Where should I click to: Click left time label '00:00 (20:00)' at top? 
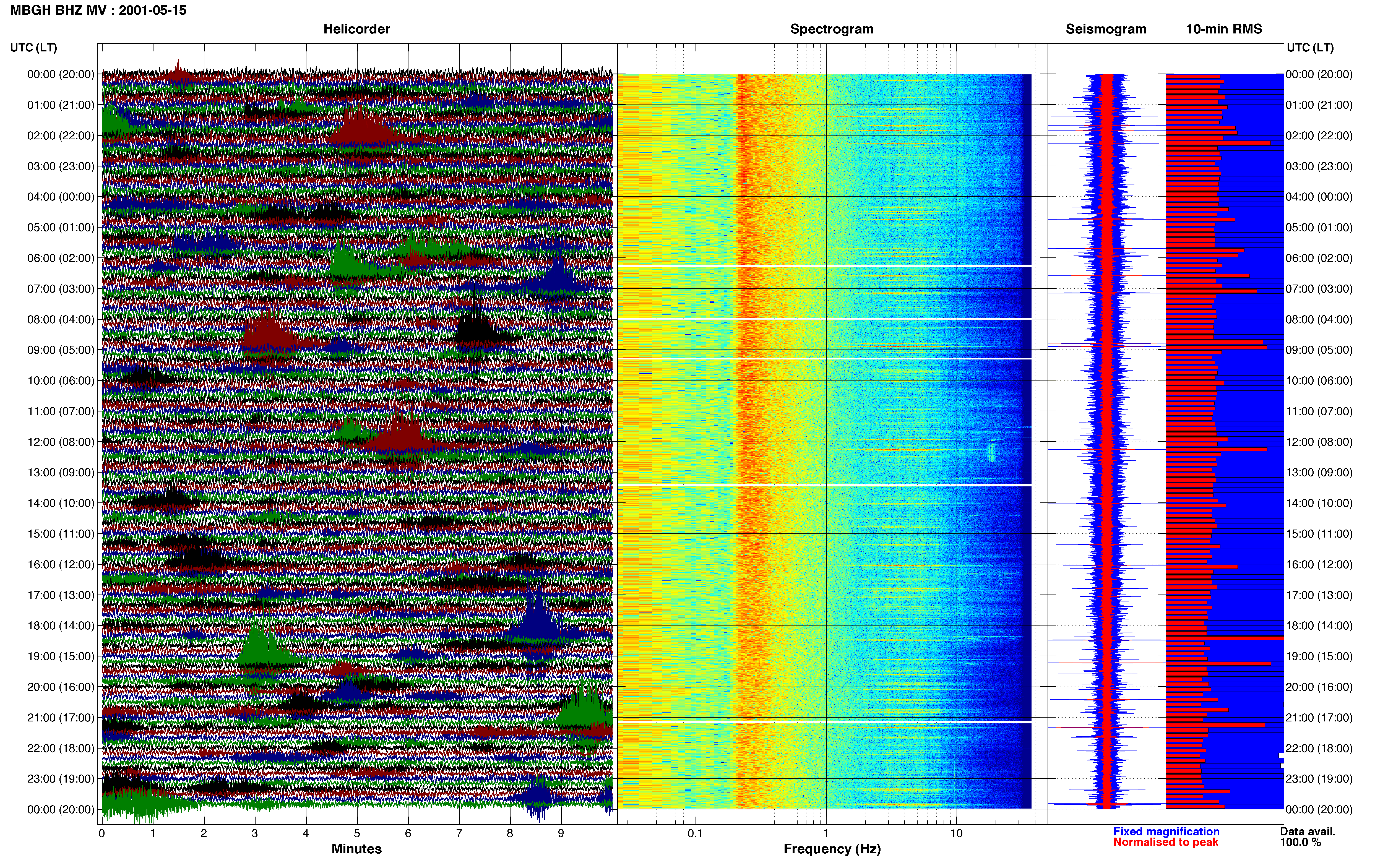point(61,74)
